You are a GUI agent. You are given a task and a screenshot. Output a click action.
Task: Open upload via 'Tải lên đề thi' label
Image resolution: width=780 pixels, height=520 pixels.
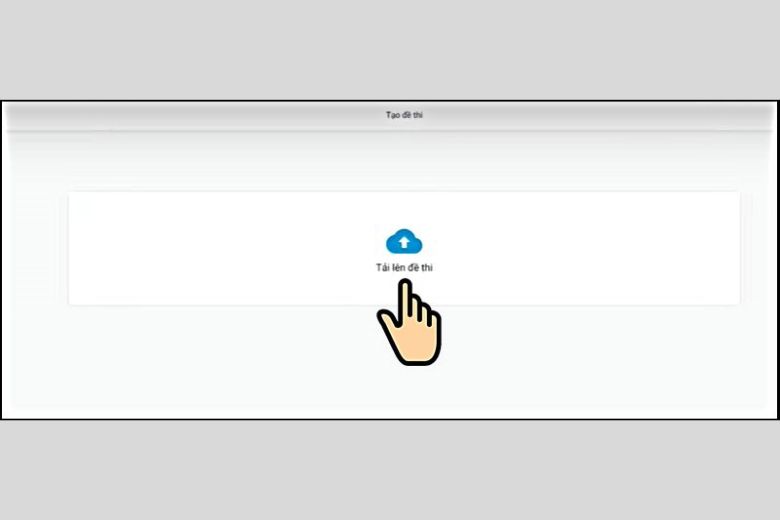click(x=404, y=268)
